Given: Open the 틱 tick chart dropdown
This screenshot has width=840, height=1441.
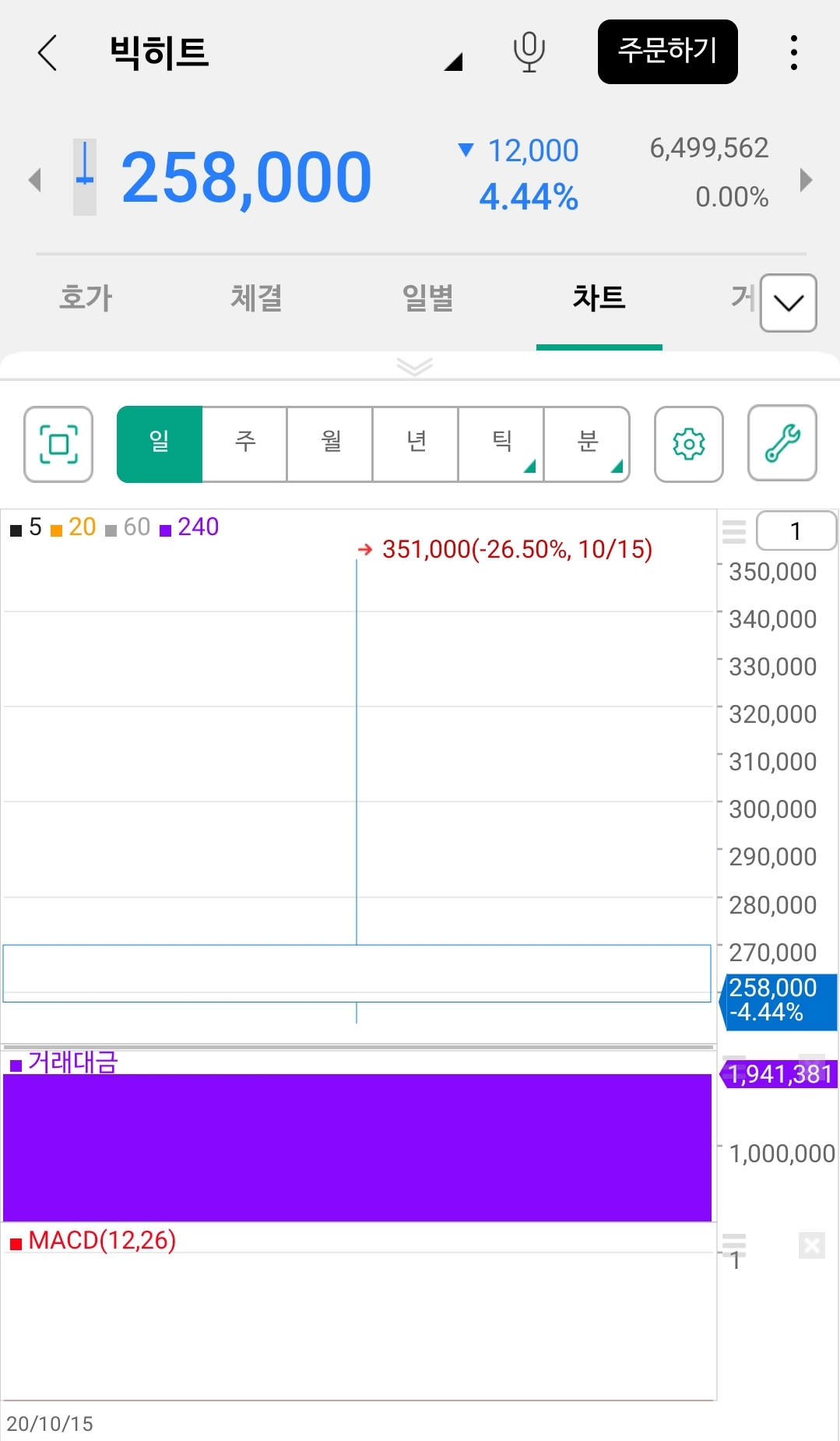Looking at the screenshot, I should (502, 444).
